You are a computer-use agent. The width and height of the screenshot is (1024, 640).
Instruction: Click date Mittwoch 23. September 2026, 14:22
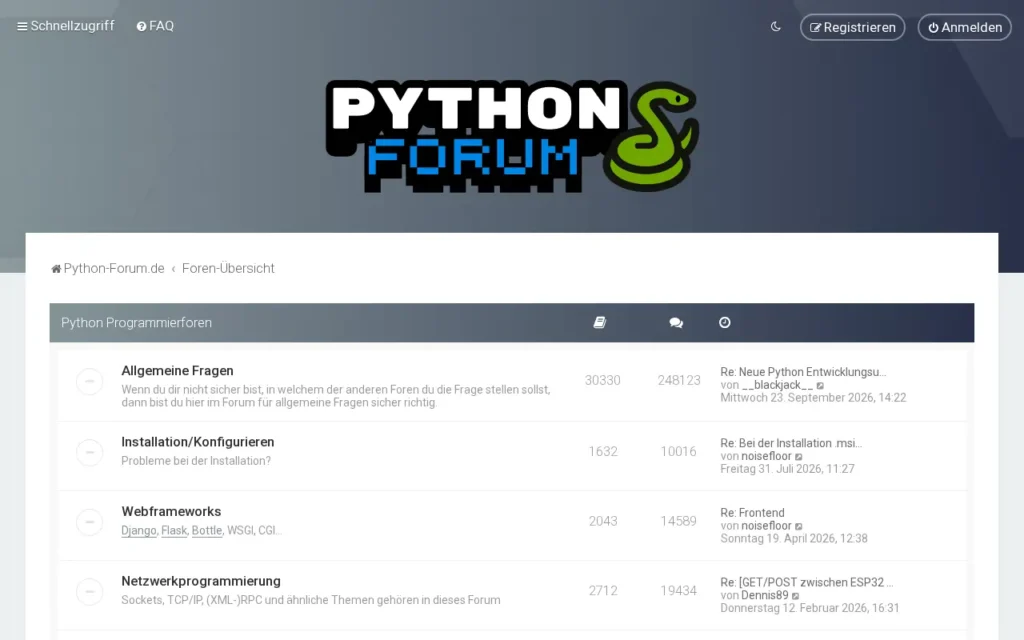click(813, 398)
